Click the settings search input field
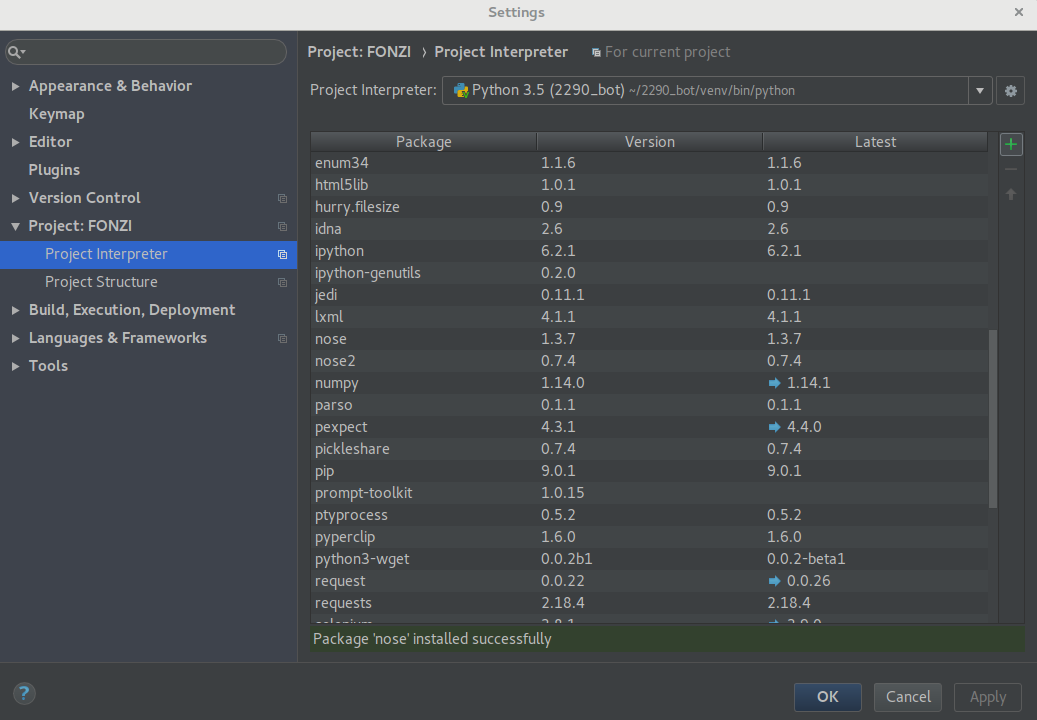Image resolution: width=1037 pixels, height=720 pixels. click(x=146, y=52)
